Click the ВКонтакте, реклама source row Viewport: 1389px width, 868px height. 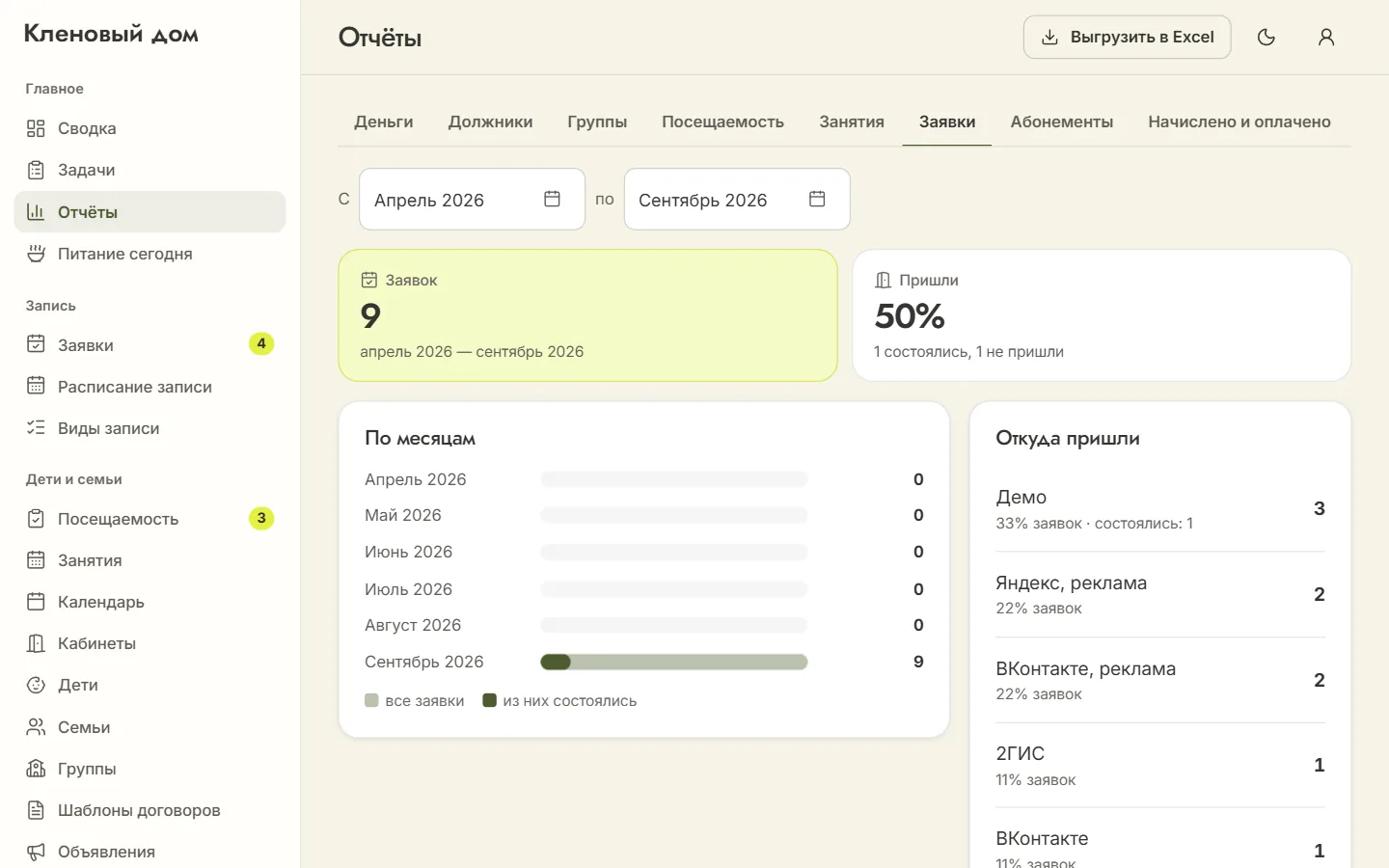click(1160, 680)
